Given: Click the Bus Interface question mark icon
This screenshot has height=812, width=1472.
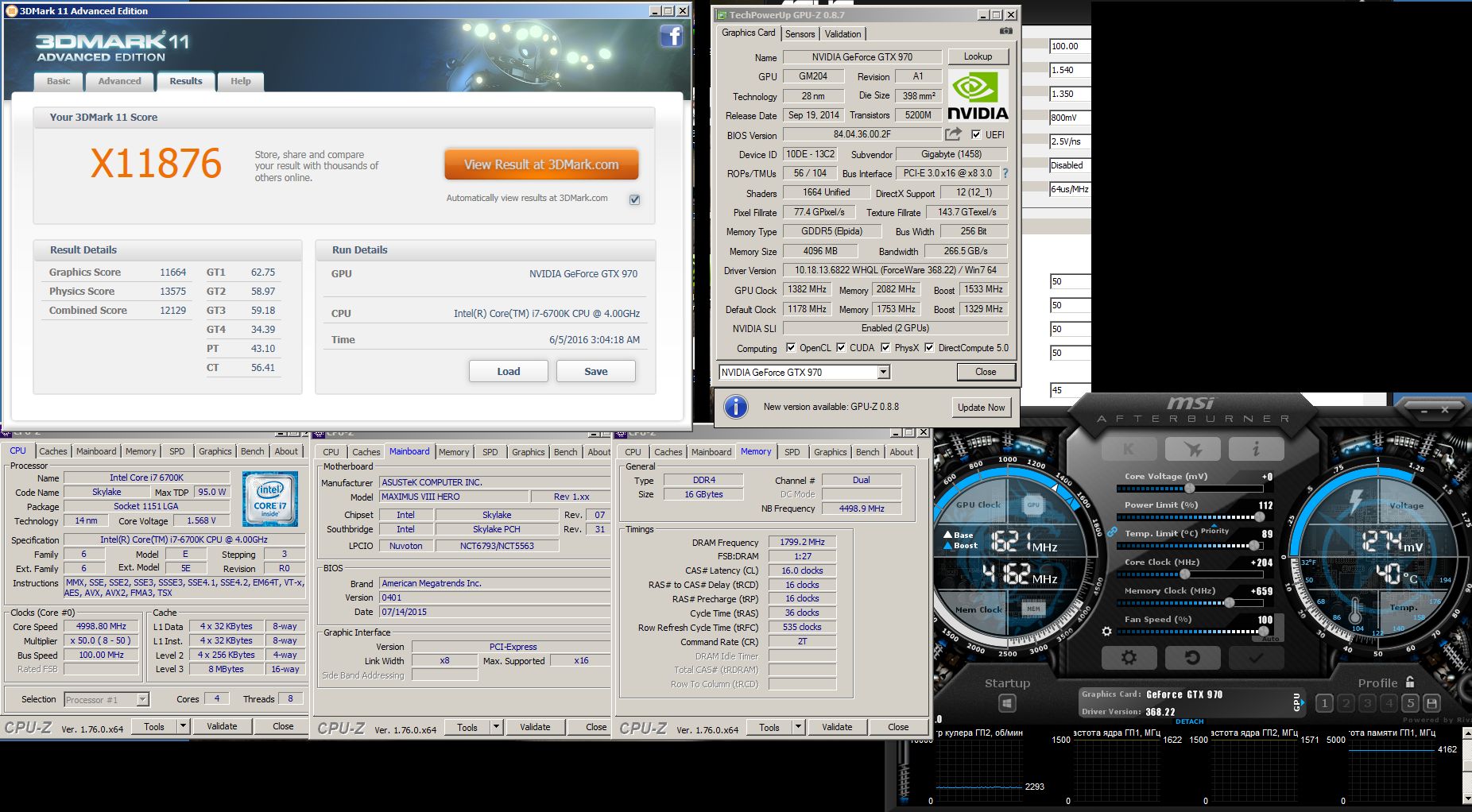Looking at the screenshot, I should (1005, 173).
